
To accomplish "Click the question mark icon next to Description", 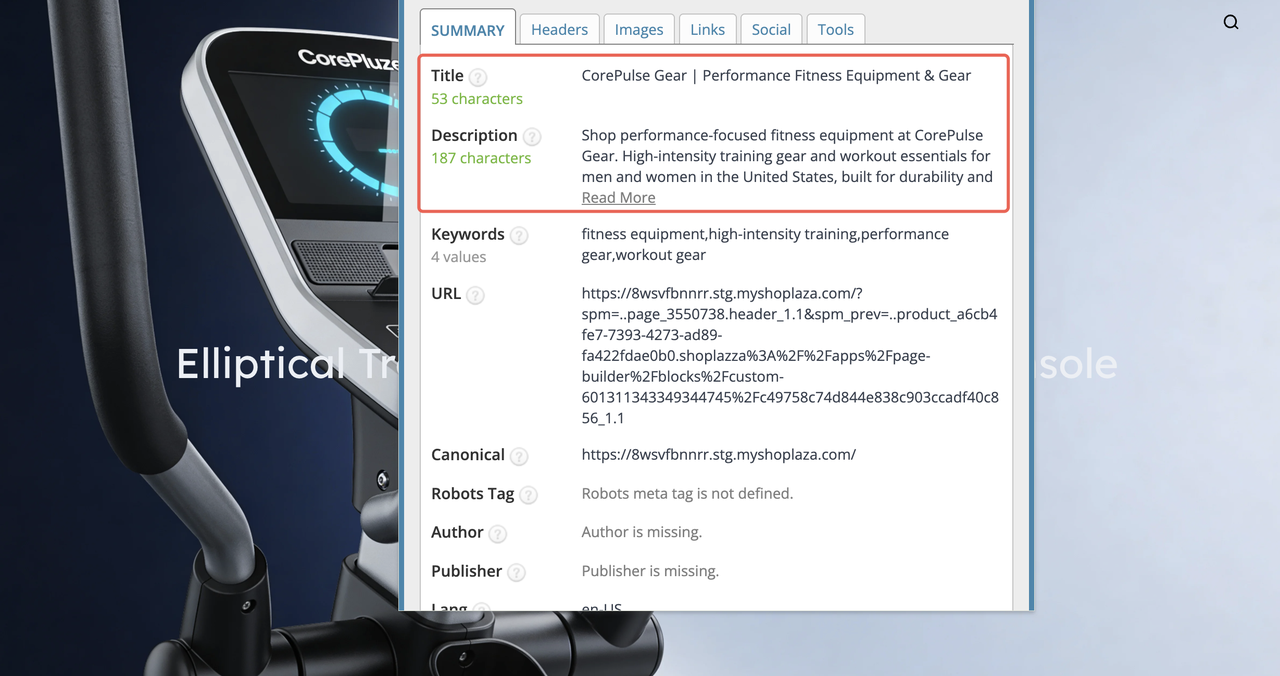I will click(531, 136).
